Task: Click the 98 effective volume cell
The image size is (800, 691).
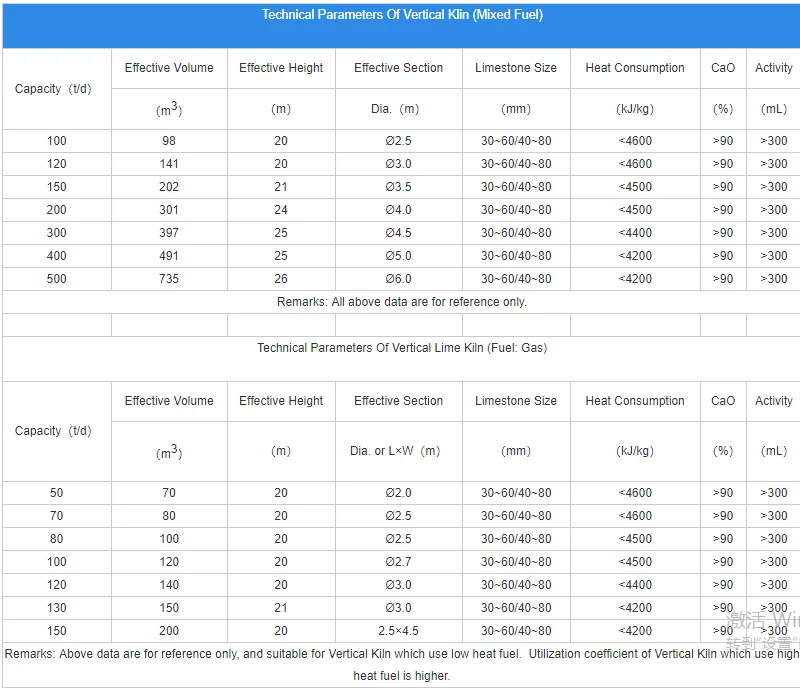Action: pos(169,141)
